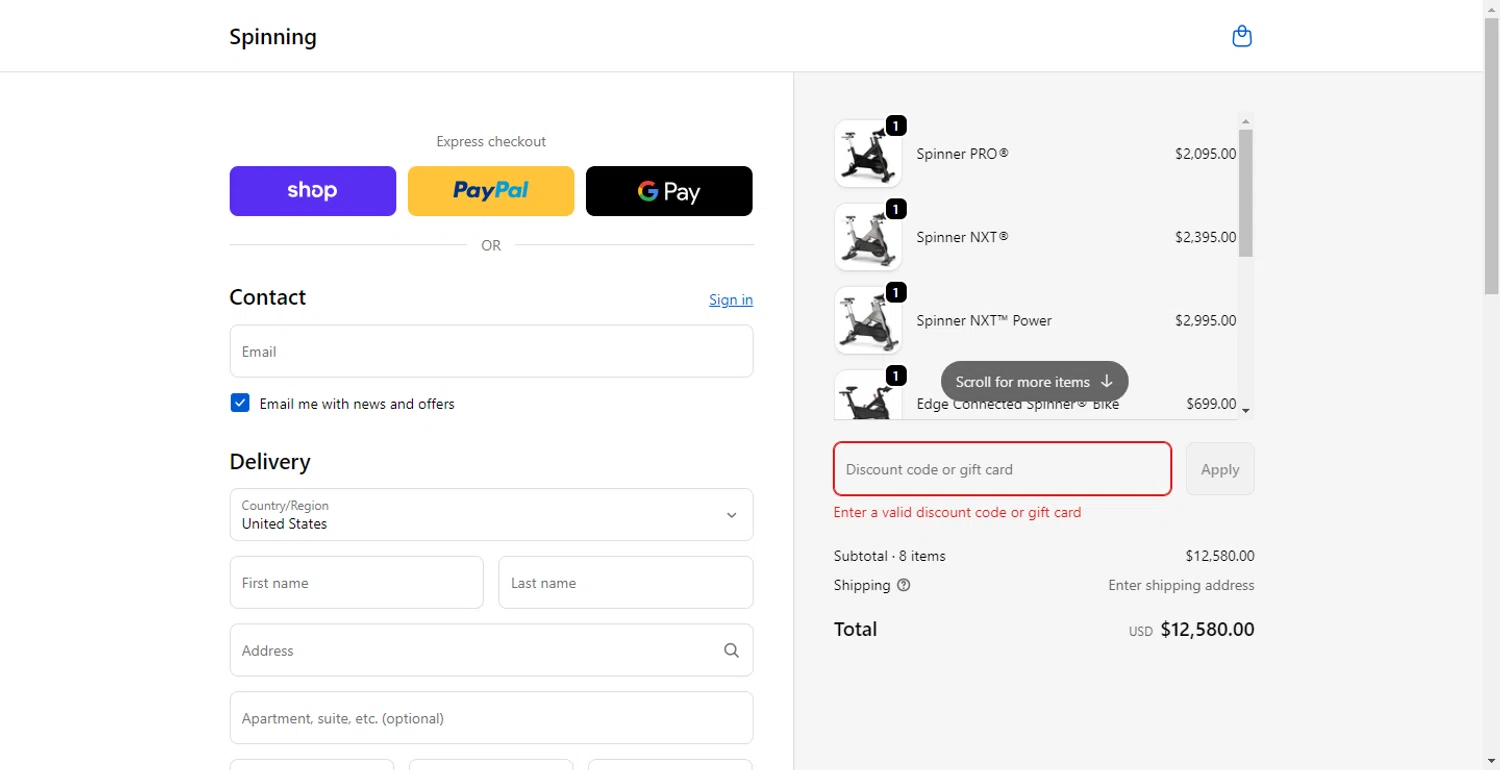Image resolution: width=1500 pixels, height=770 pixels.
Task: Open the Country/Region dropdown
Action: [x=491, y=514]
